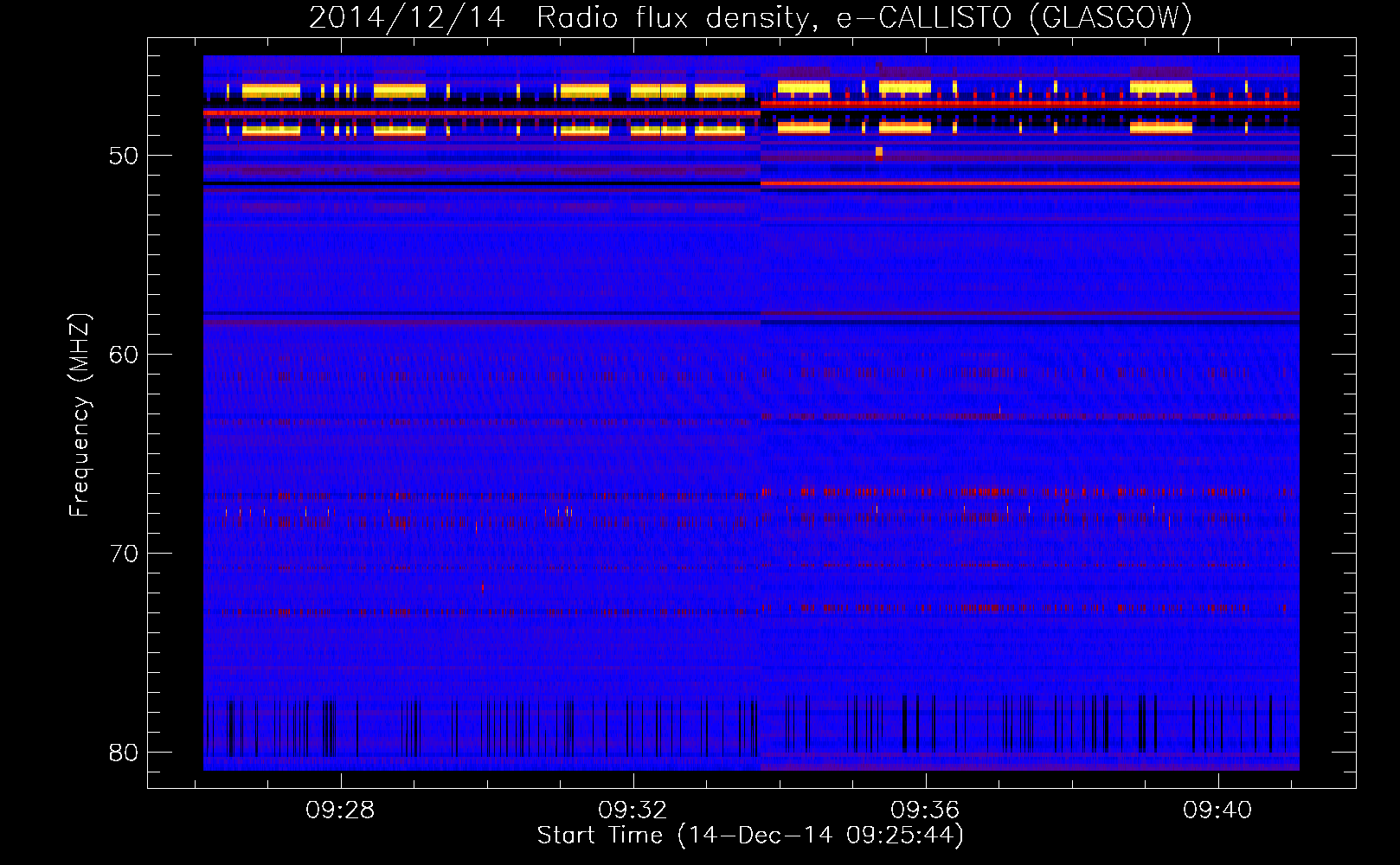Click the 09:36 time tick label
The width and height of the screenshot is (1400, 865).
[x=925, y=811]
